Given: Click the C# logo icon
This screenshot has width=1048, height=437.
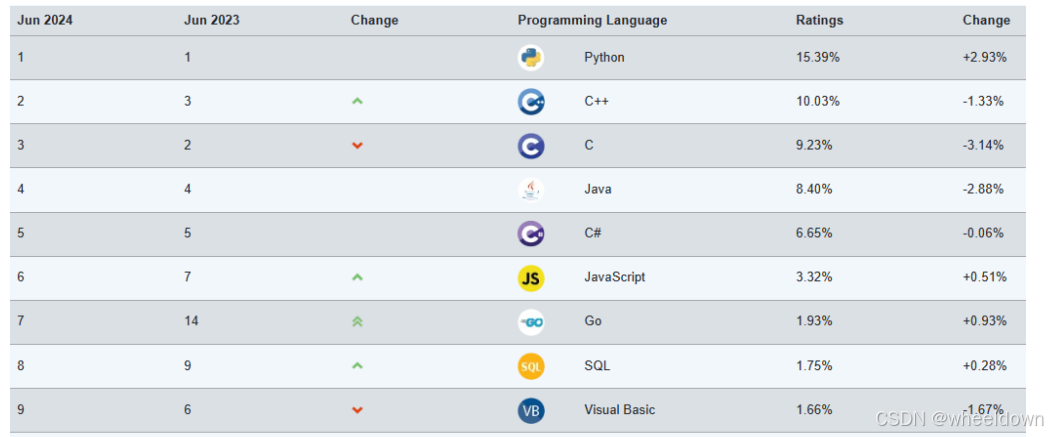Looking at the screenshot, I should 531,233.
